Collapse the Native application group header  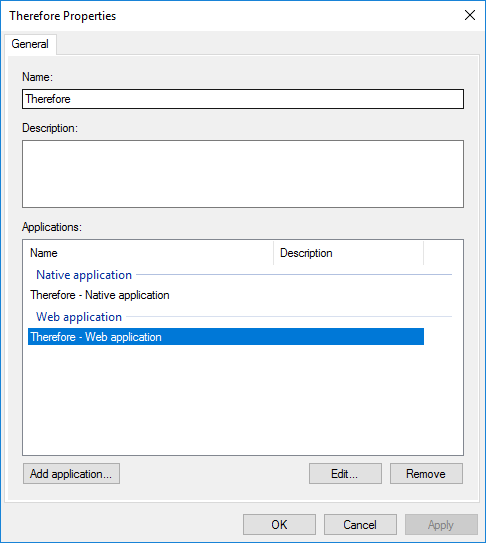pyautogui.click(x=84, y=275)
